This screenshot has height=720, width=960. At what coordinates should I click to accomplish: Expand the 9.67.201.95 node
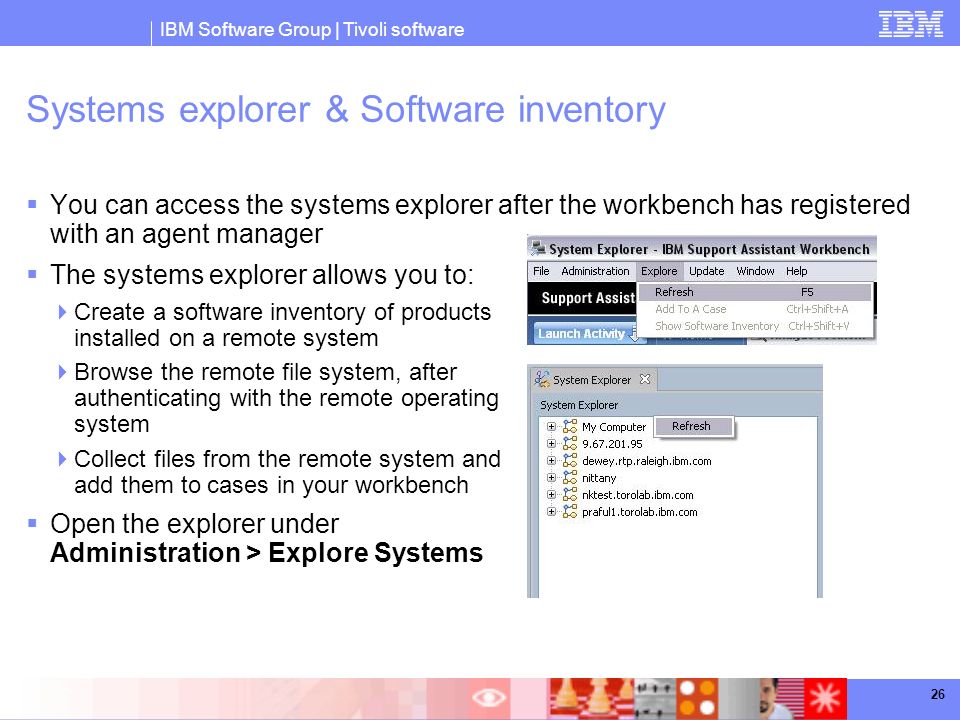click(x=551, y=444)
